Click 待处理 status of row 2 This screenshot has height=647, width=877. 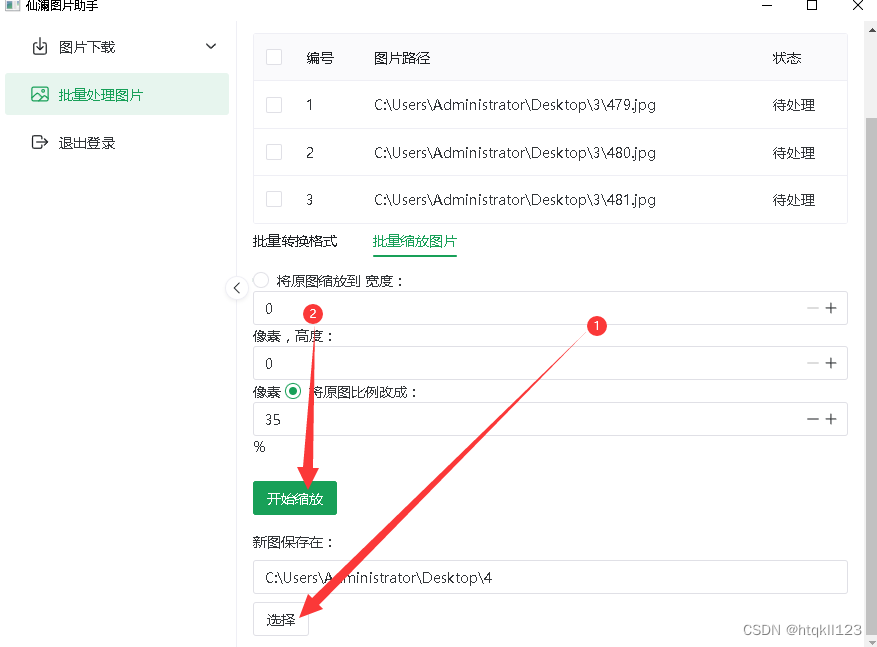click(794, 152)
